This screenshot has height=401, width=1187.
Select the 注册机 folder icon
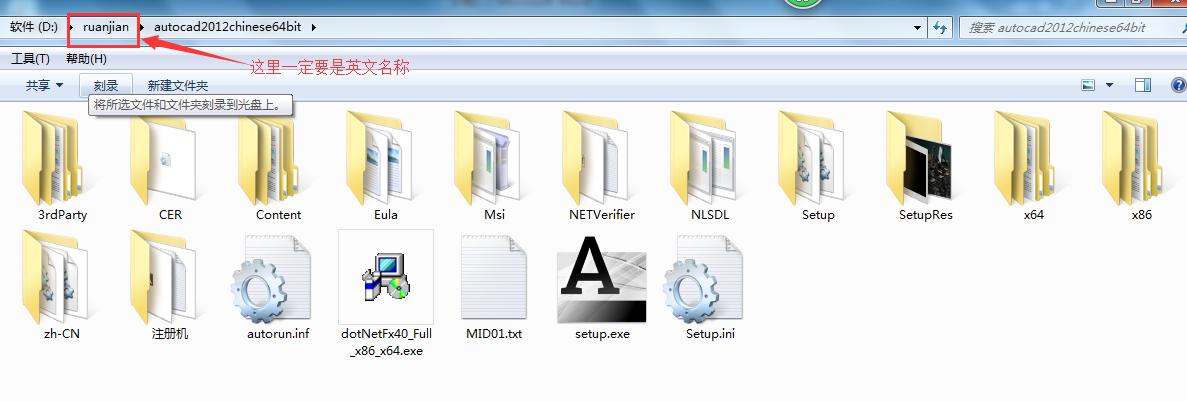(163, 277)
